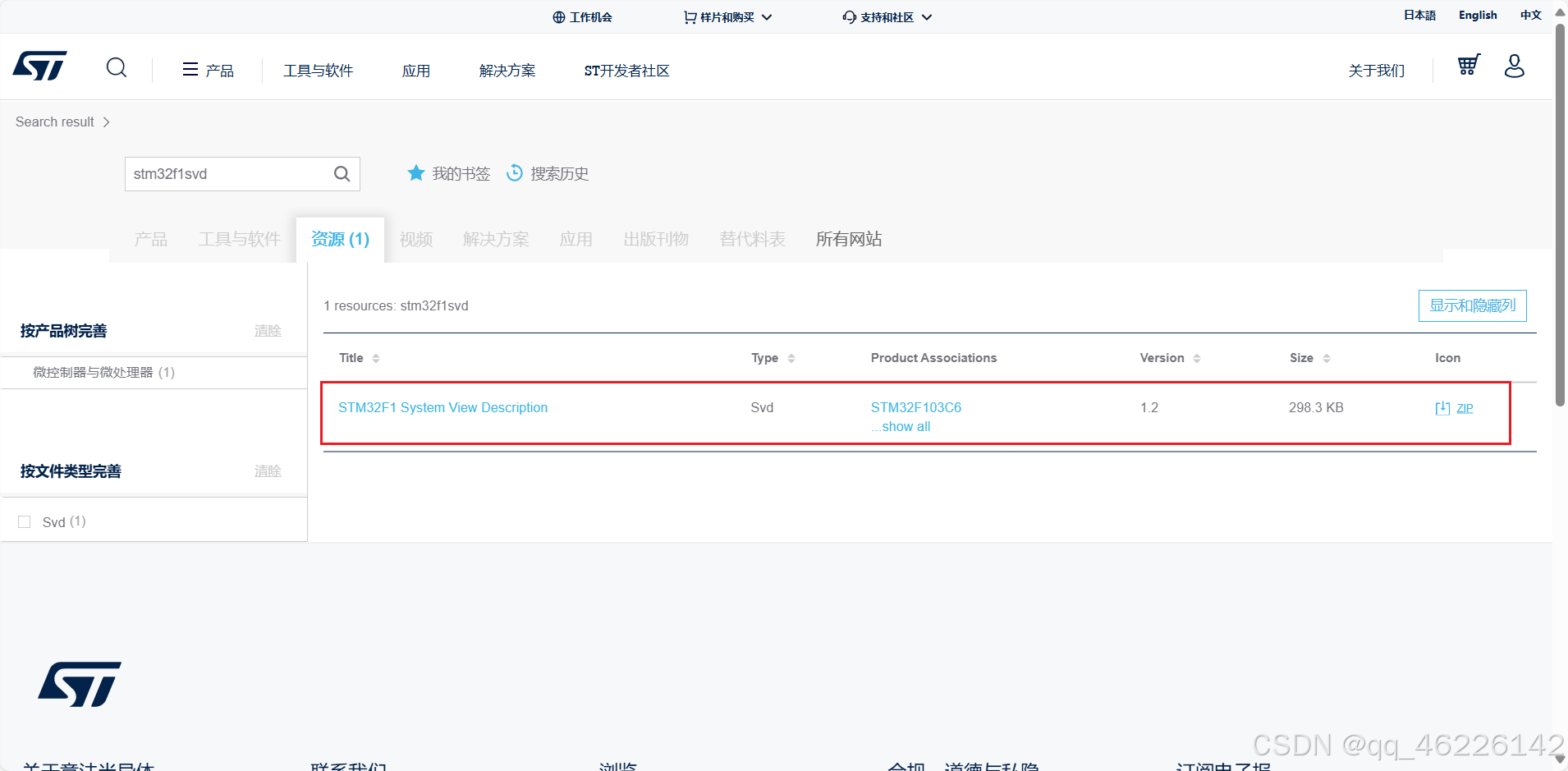The width and height of the screenshot is (1568, 771).
Task: Expand the 样片和购买 dropdown
Action: pyautogui.click(x=767, y=17)
